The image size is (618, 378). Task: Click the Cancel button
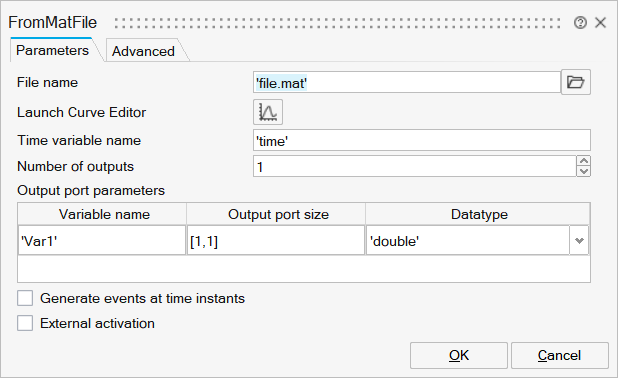point(560,356)
